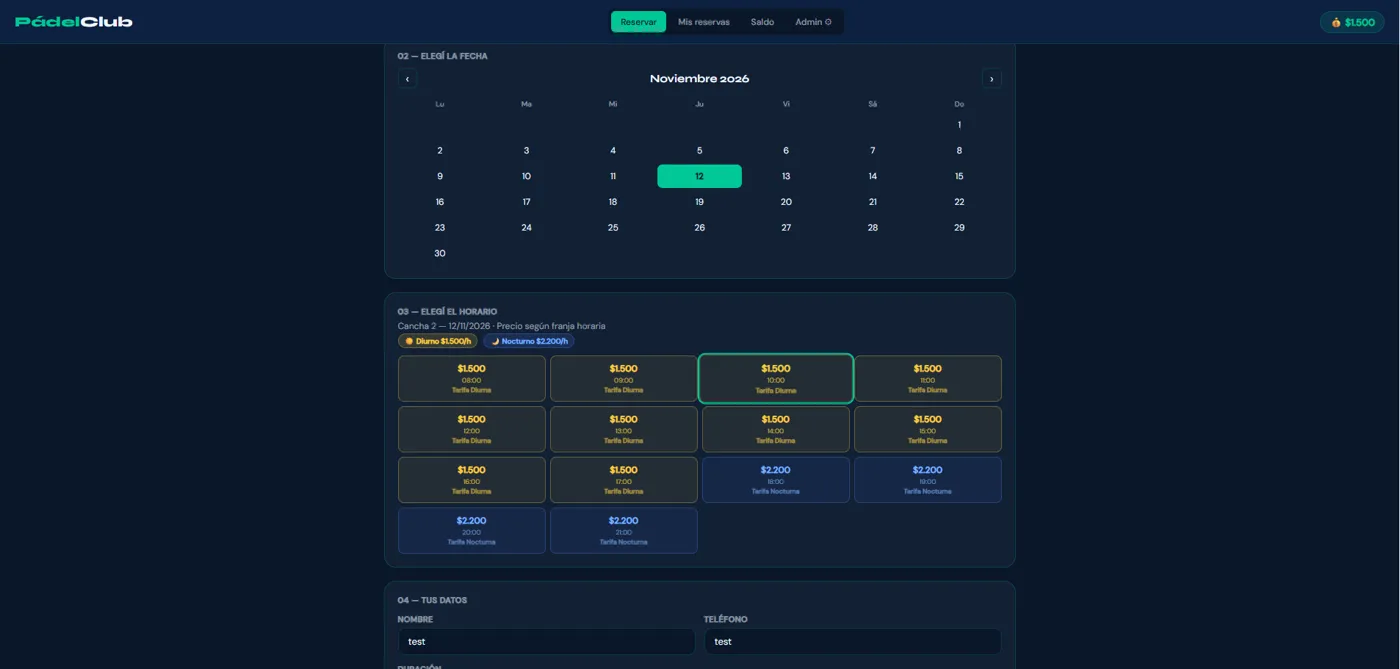Image resolution: width=1400 pixels, height=669 pixels.
Task: Click the Diurno $1.500/h rate badge
Action: tap(438, 341)
